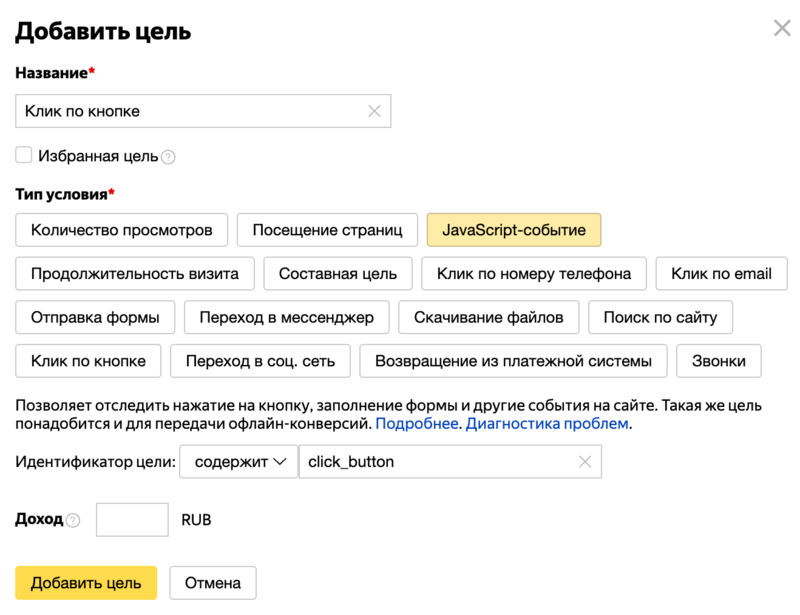Choose Отправка формы condition type
Viewport: 800px width, 615px height.
(x=95, y=318)
